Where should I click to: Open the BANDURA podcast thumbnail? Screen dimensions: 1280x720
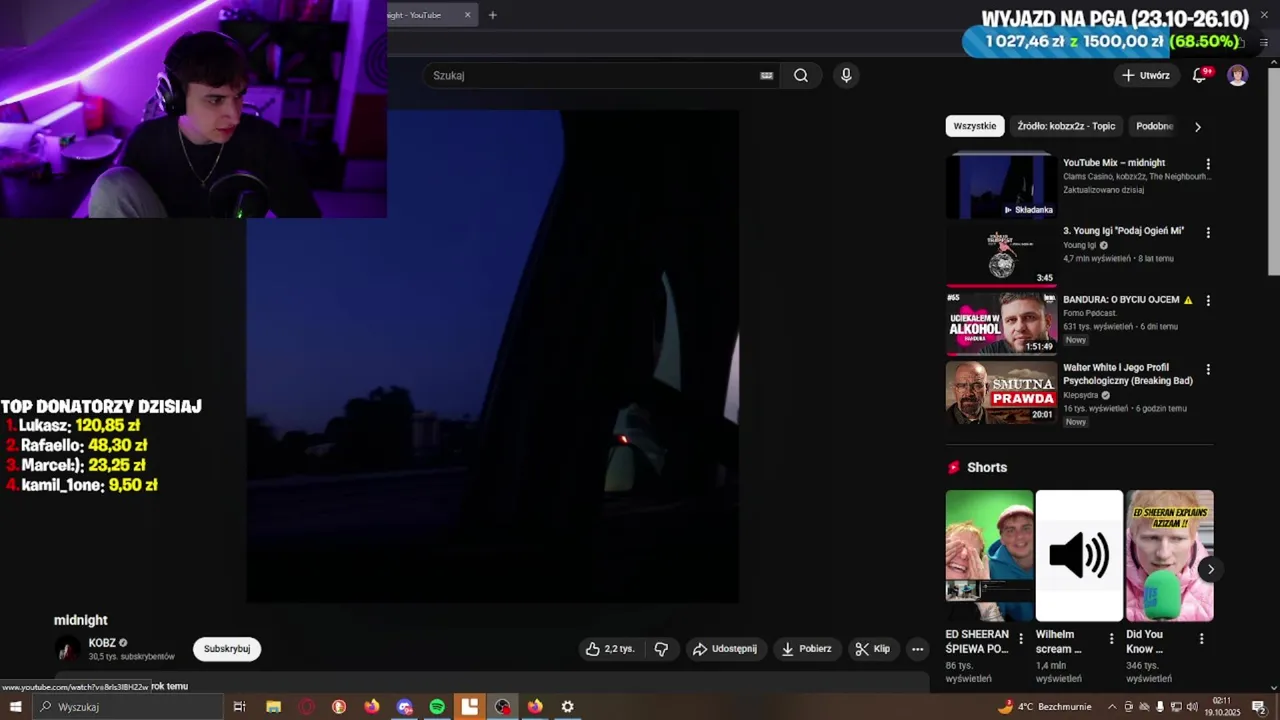[1001, 323]
